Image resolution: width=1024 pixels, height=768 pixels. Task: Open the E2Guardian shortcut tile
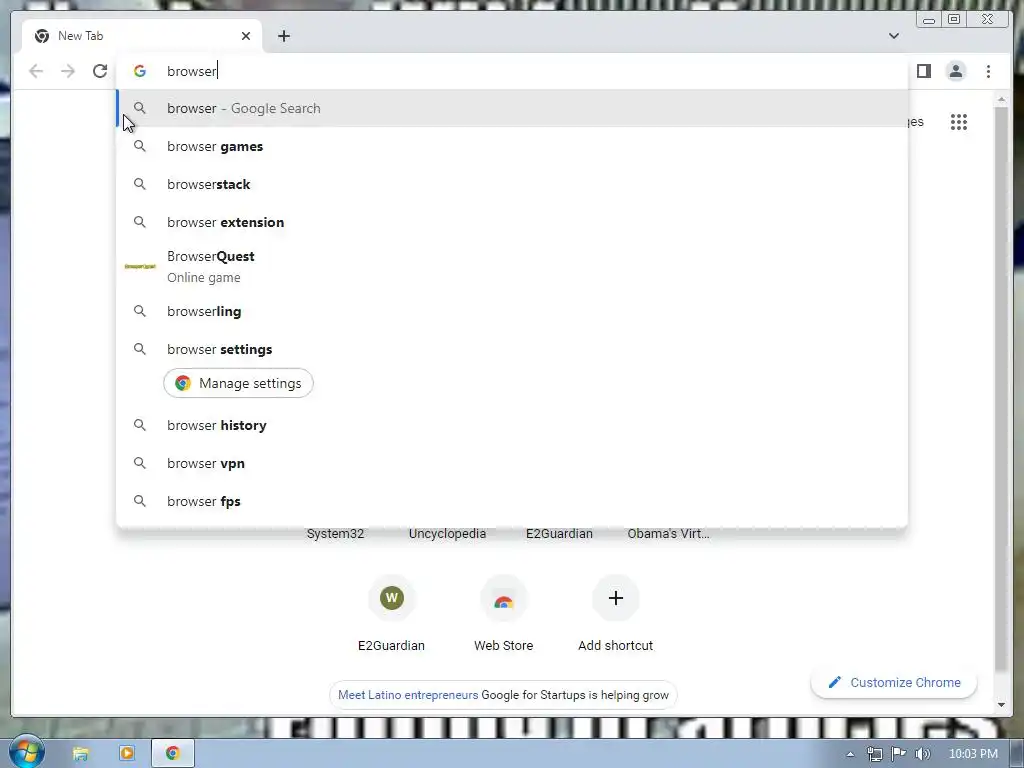[x=391, y=614]
